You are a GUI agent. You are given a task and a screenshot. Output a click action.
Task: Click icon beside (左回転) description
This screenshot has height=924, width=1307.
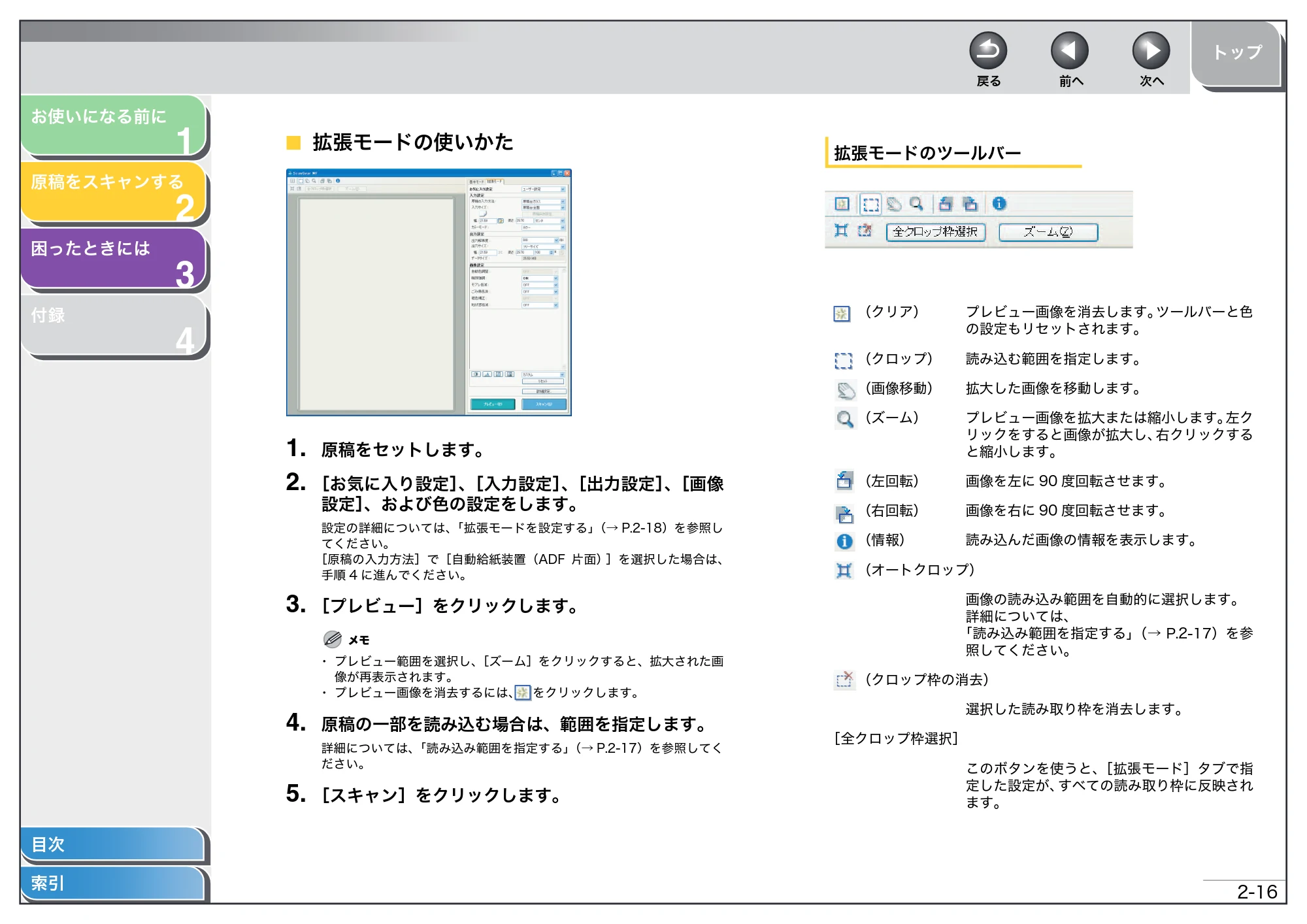click(x=844, y=481)
